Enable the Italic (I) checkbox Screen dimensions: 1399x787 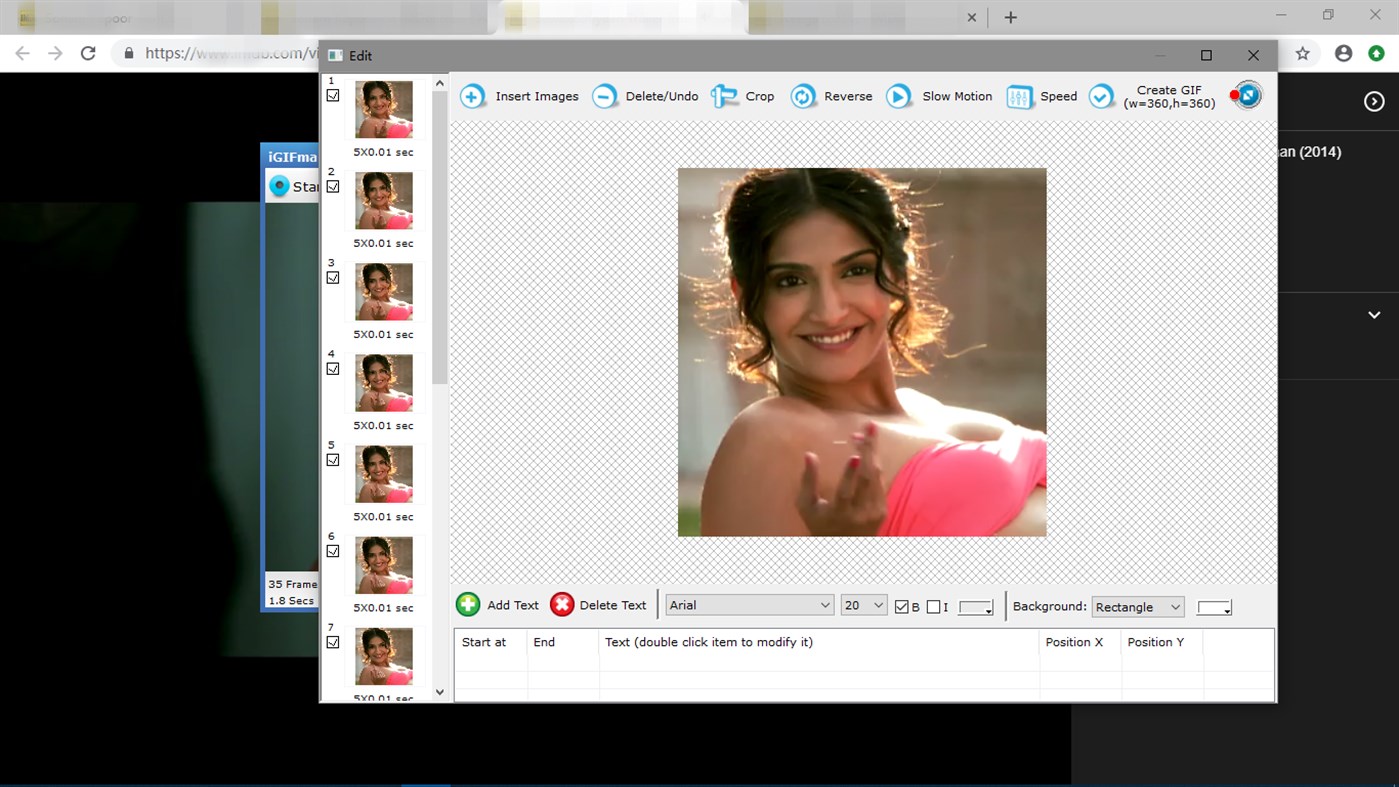[933, 607]
